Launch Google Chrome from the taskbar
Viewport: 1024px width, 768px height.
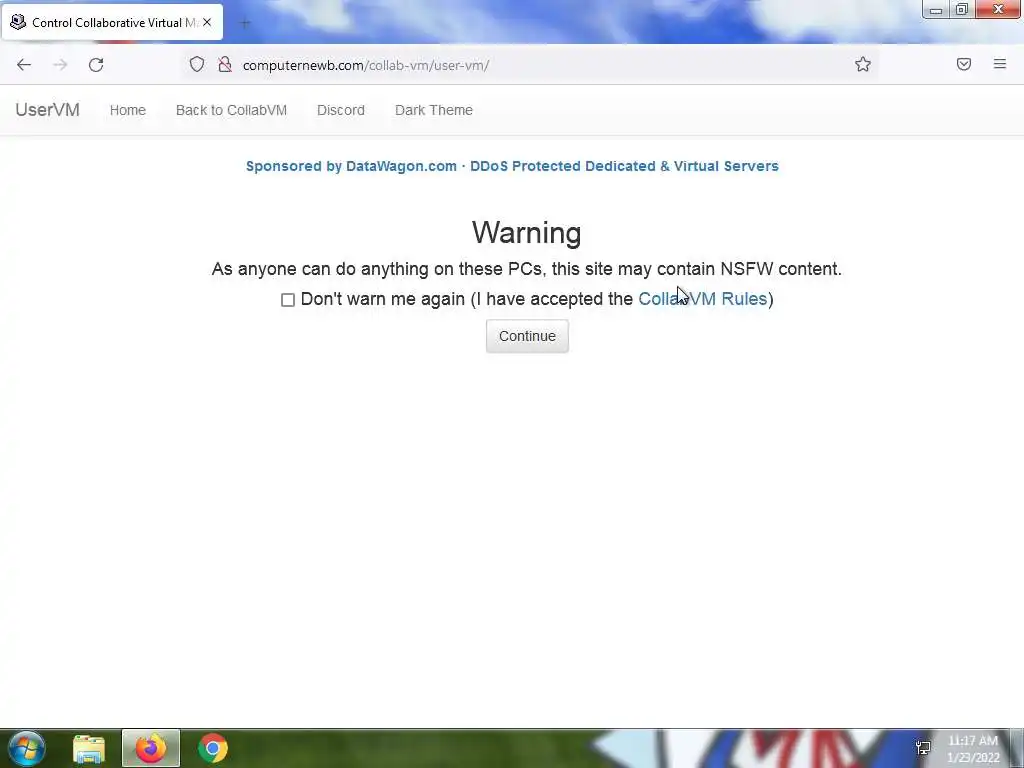pyautogui.click(x=212, y=748)
